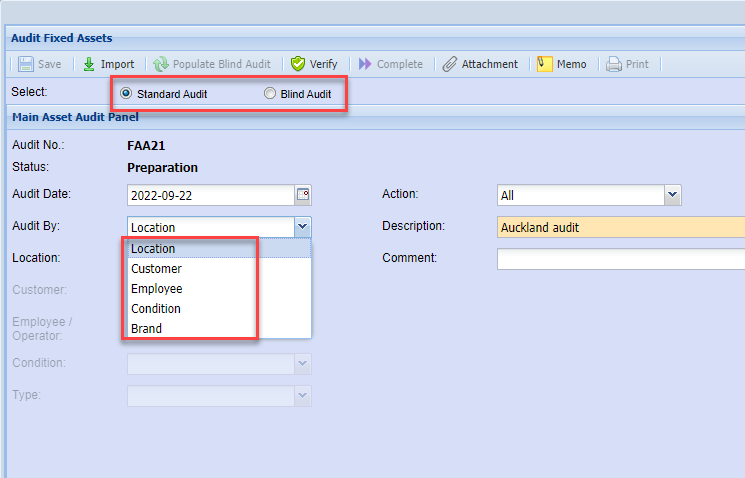Select the Blind Audit radio button
Image resolution: width=745 pixels, height=478 pixels.
(x=270, y=94)
